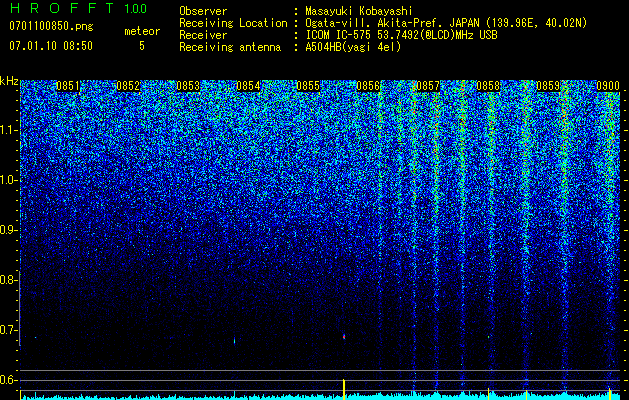Click the 1.1 kHz axis label

click(x=9, y=130)
